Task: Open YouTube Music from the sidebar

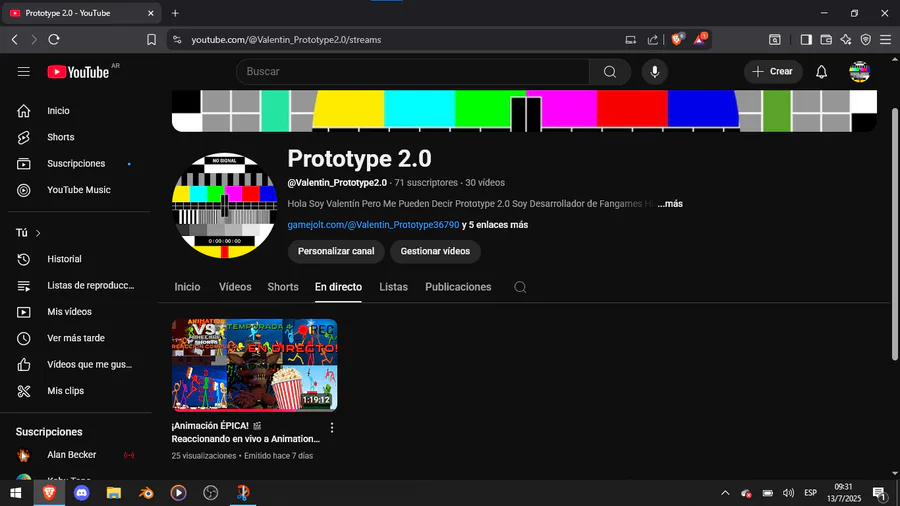Action: [79, 190]
